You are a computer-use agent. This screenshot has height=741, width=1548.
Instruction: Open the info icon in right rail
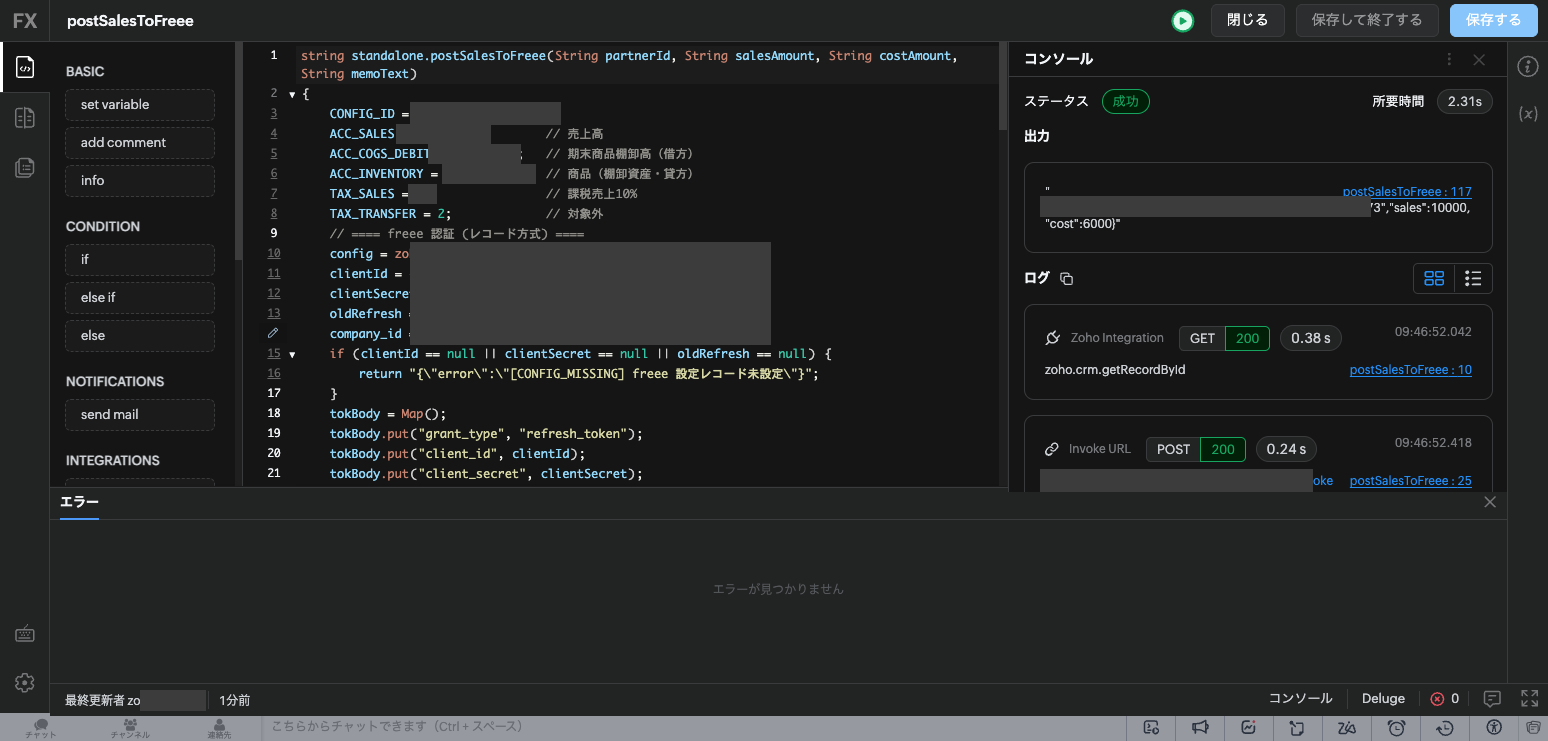point(1527,67)
